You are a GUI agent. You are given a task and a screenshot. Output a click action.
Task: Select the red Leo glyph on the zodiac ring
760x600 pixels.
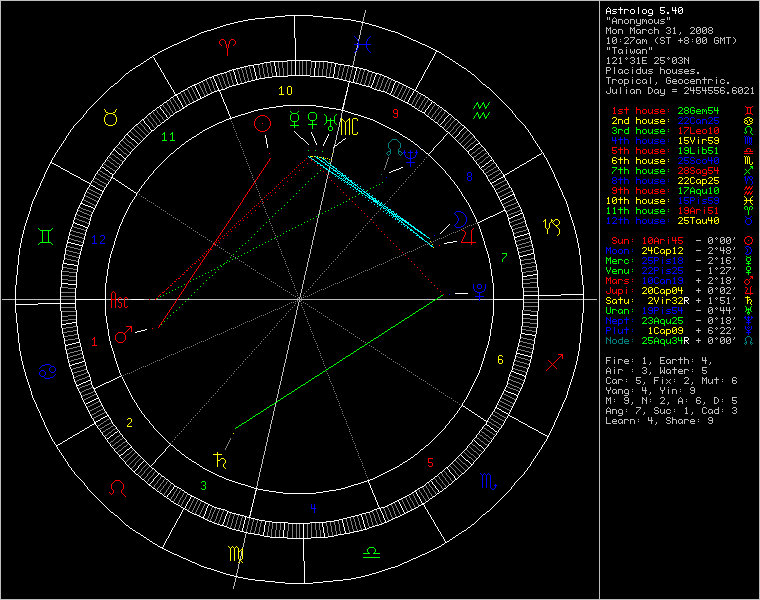(x=117, y=488)
